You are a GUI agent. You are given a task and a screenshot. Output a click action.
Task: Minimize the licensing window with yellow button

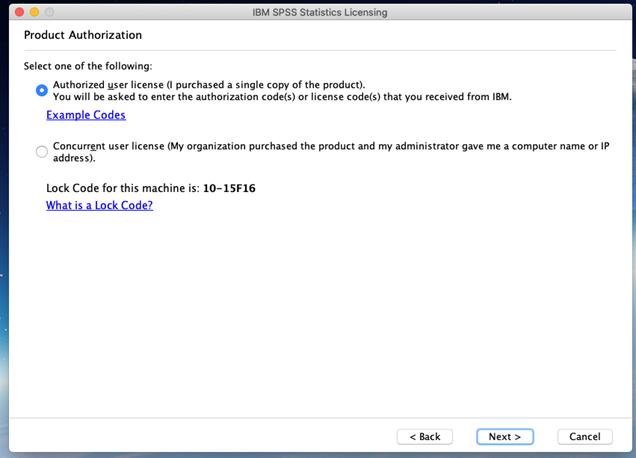tap(34, 12)
